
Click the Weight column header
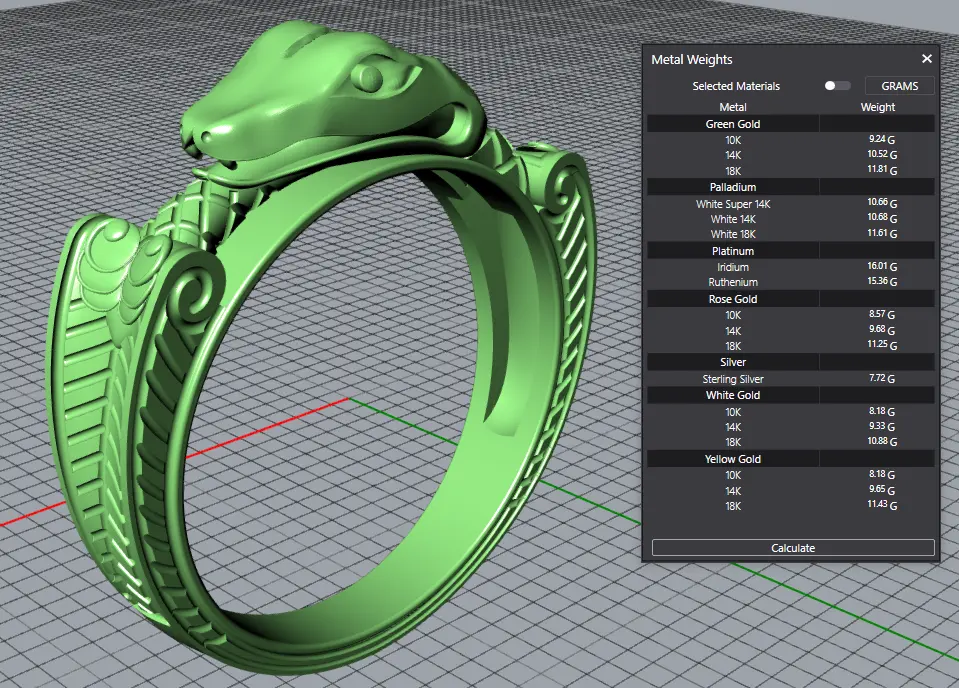pos(878,107)
